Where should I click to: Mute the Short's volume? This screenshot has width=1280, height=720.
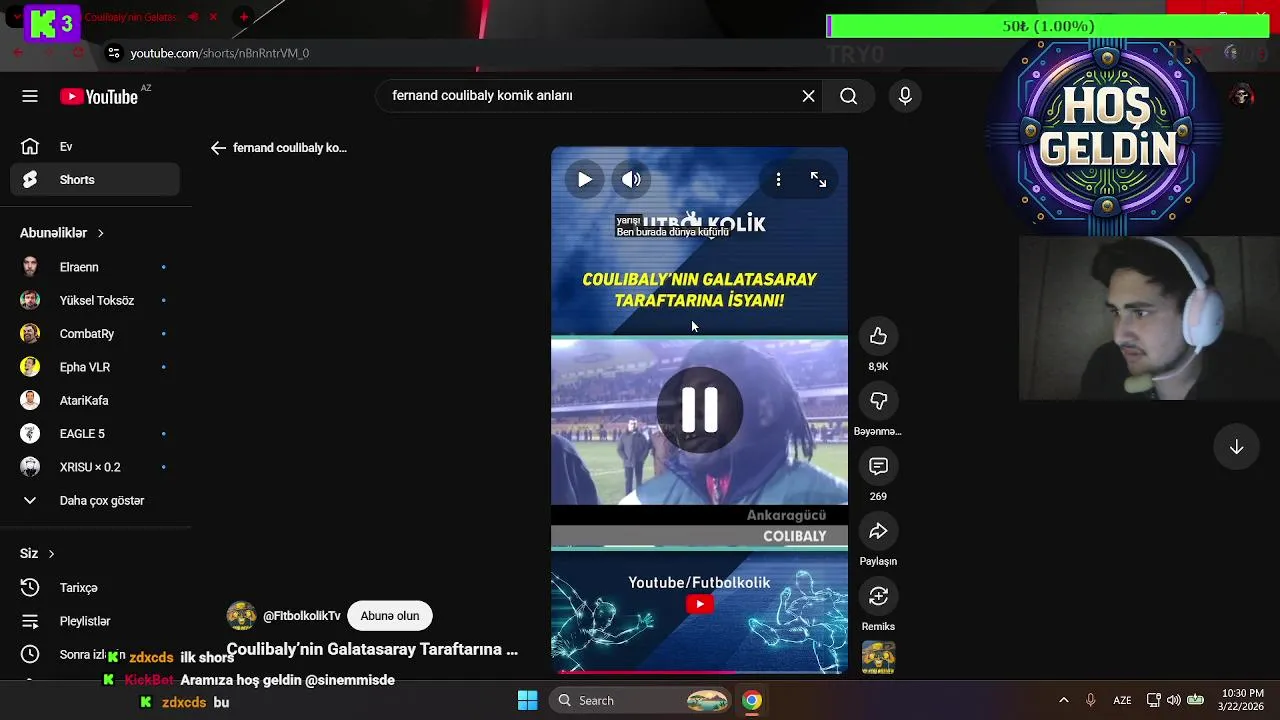(x=631, y=180)
